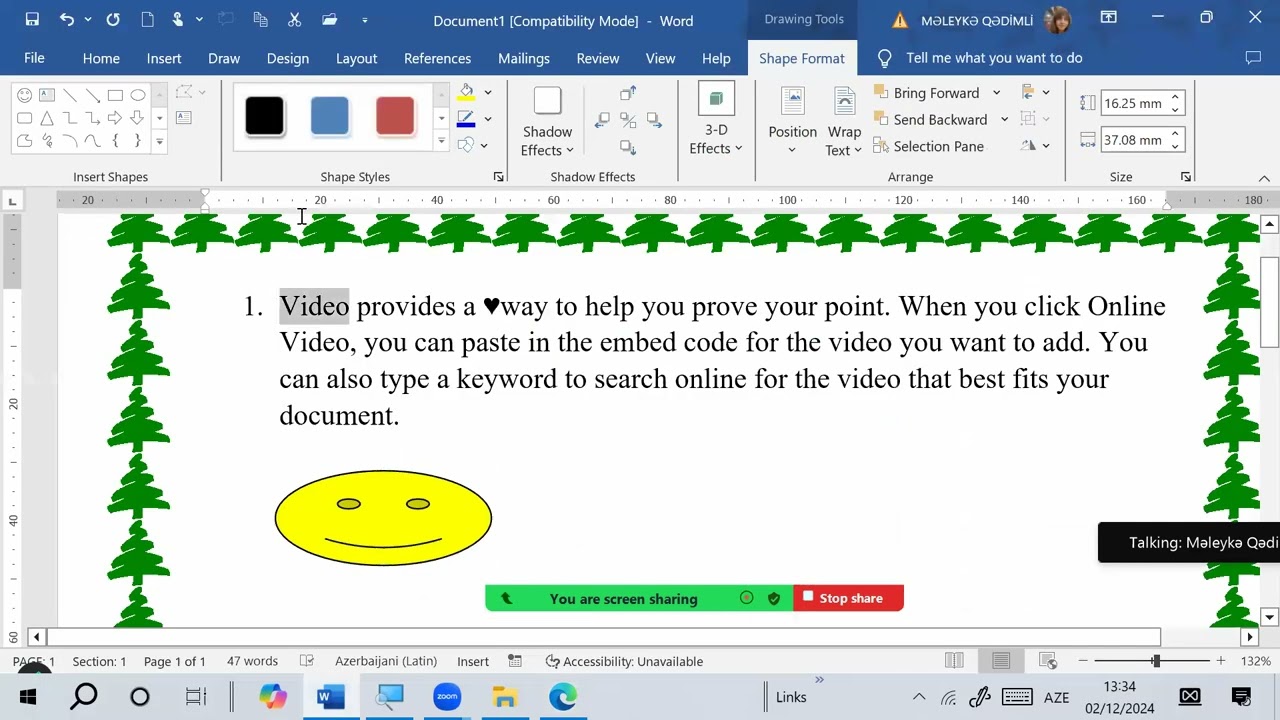
Task: Click Change Shape icon
Action: coord(466,145)
